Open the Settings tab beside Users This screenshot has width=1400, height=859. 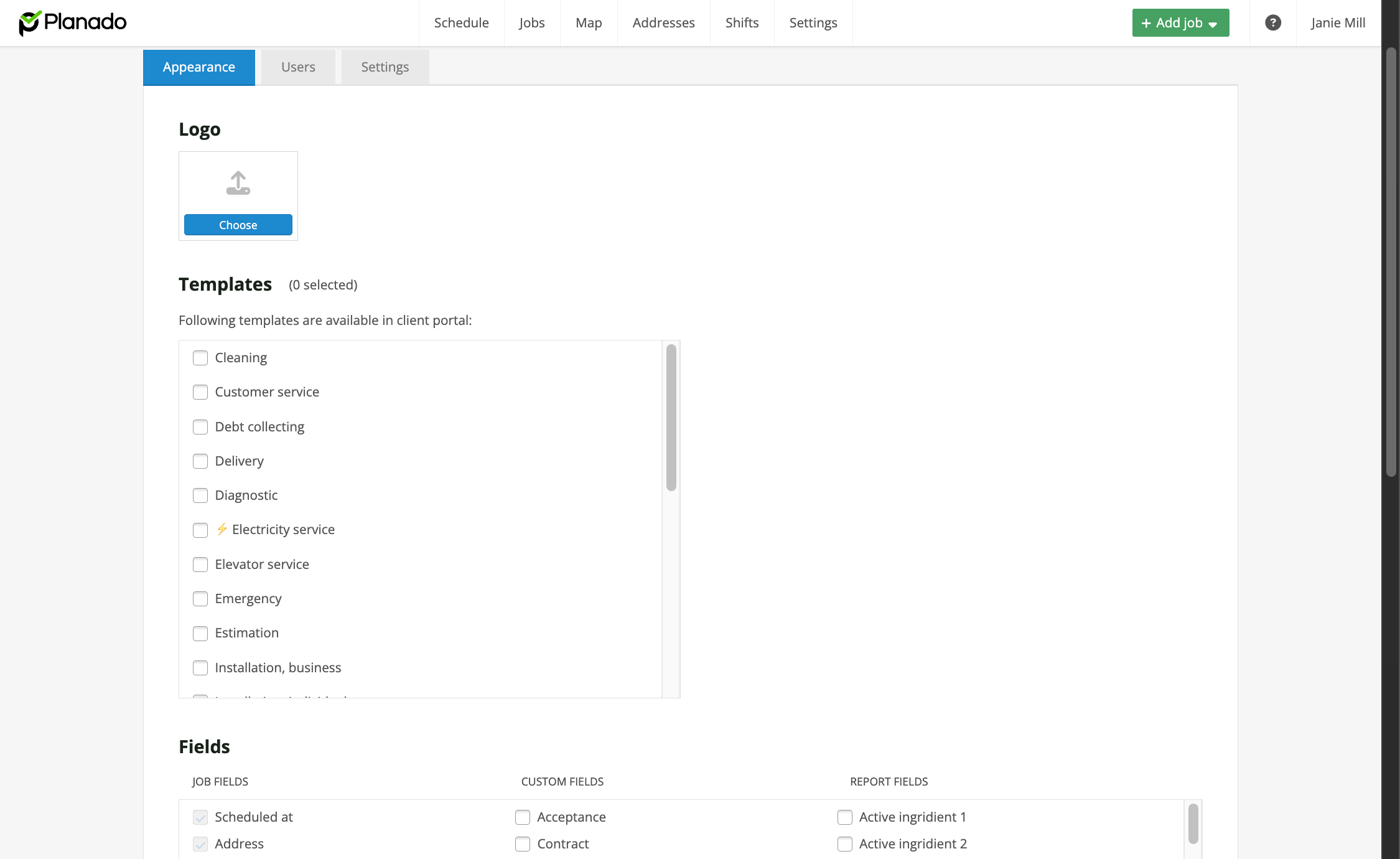[385, 67]
